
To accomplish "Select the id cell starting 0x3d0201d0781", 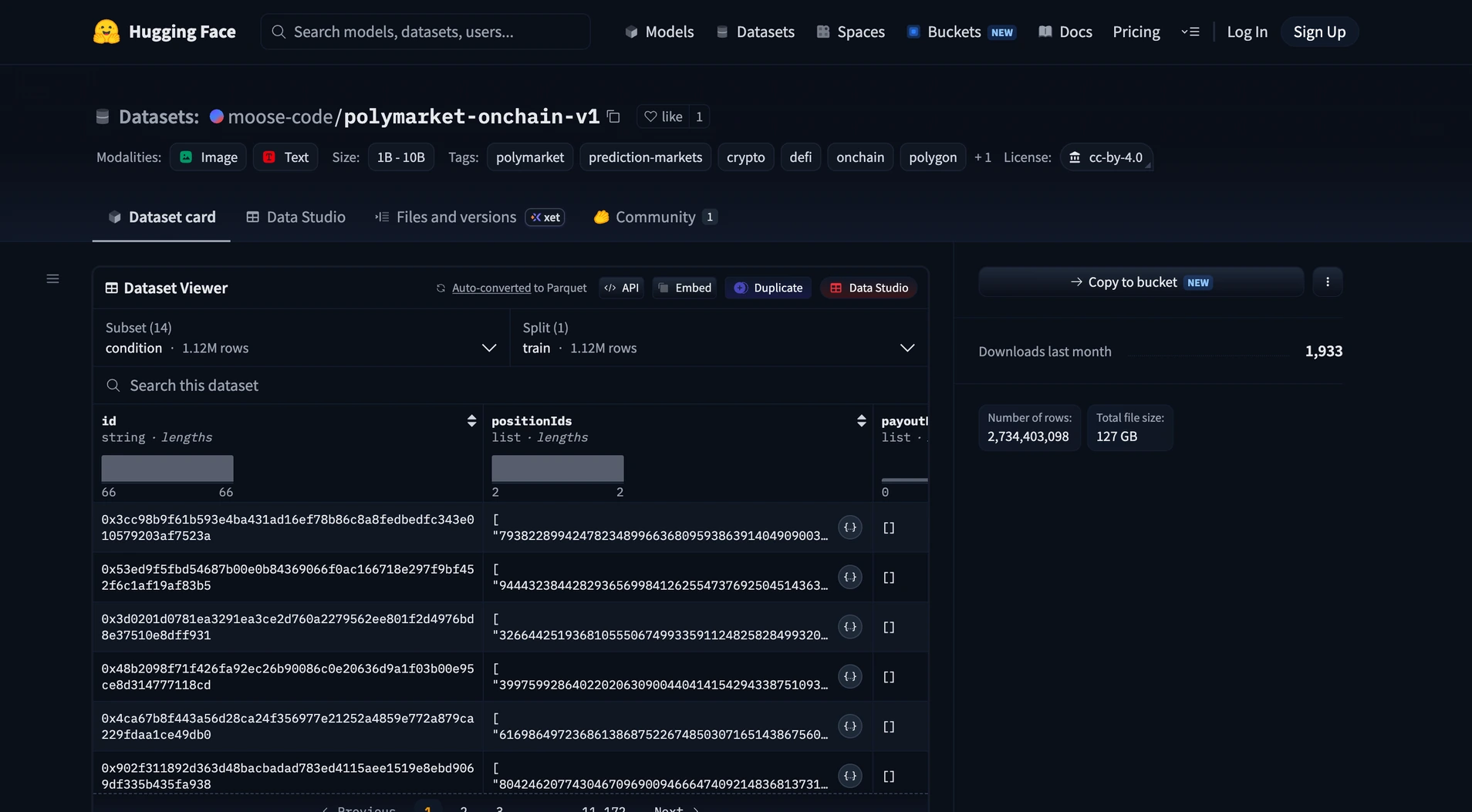I will coord(288,627).
